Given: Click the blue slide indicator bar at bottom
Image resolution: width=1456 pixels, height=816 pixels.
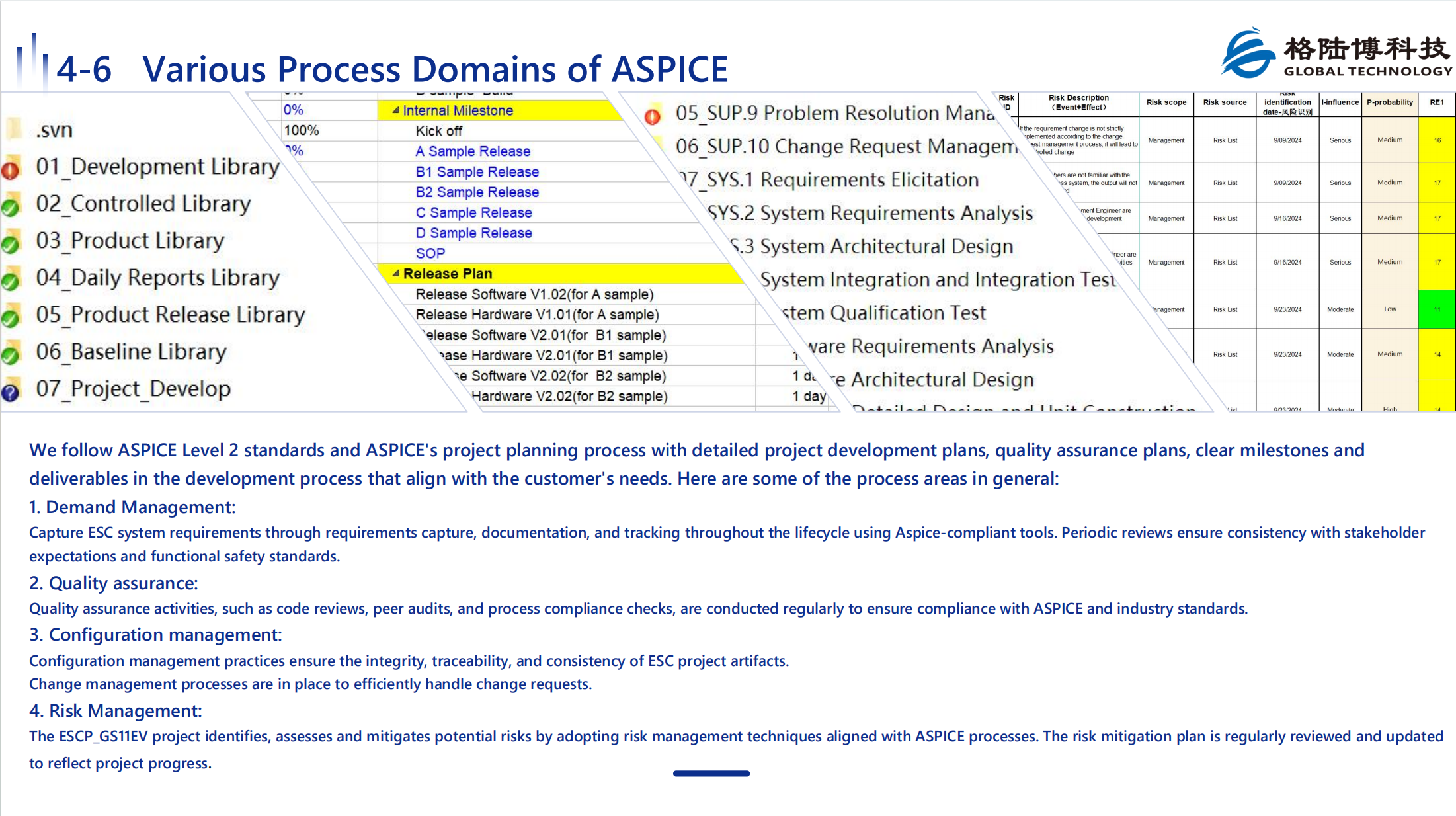Looking at the screenshot, I should tap(711, 773).
